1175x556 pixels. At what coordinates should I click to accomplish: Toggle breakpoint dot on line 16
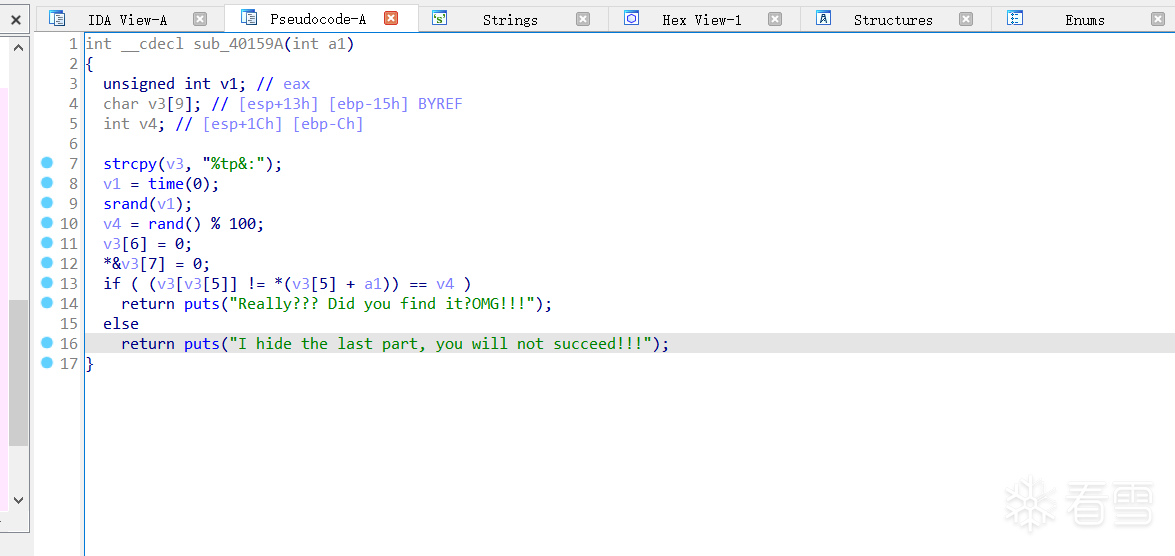(47, 342)
